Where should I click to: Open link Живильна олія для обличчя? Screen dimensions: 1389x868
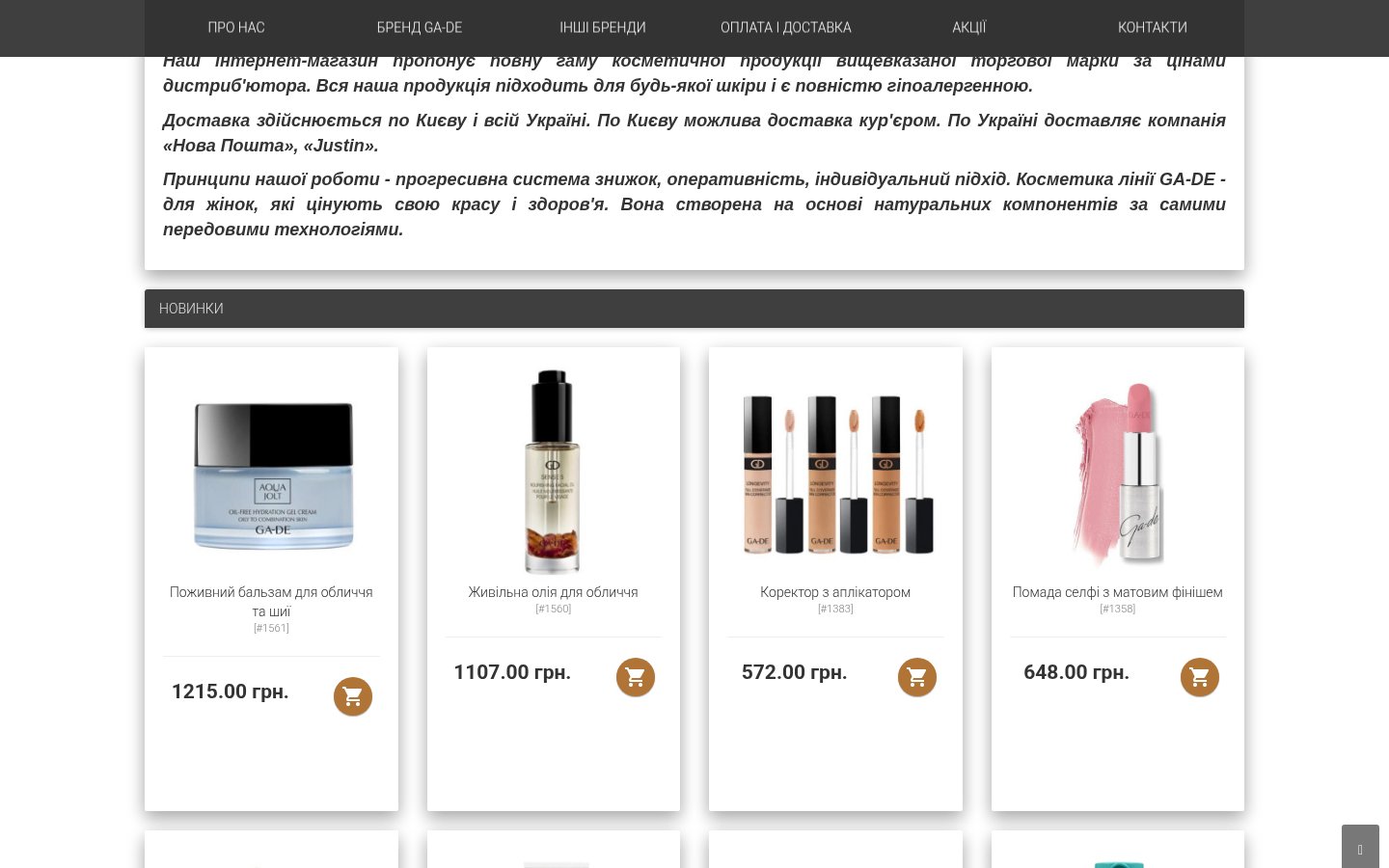[554, 592]
